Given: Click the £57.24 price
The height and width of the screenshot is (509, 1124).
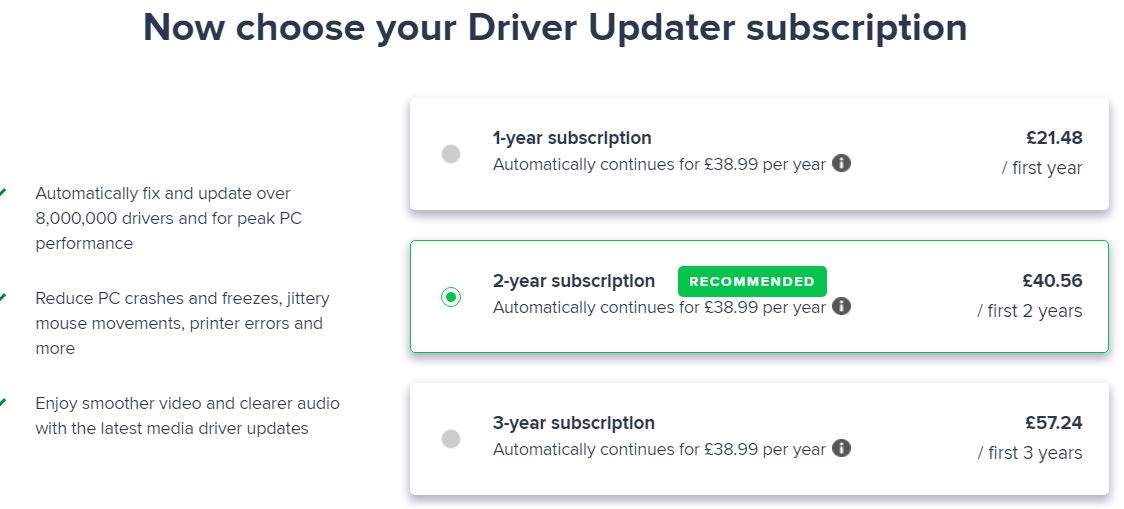Looking at the screenshot, I should pos(1053,423).
